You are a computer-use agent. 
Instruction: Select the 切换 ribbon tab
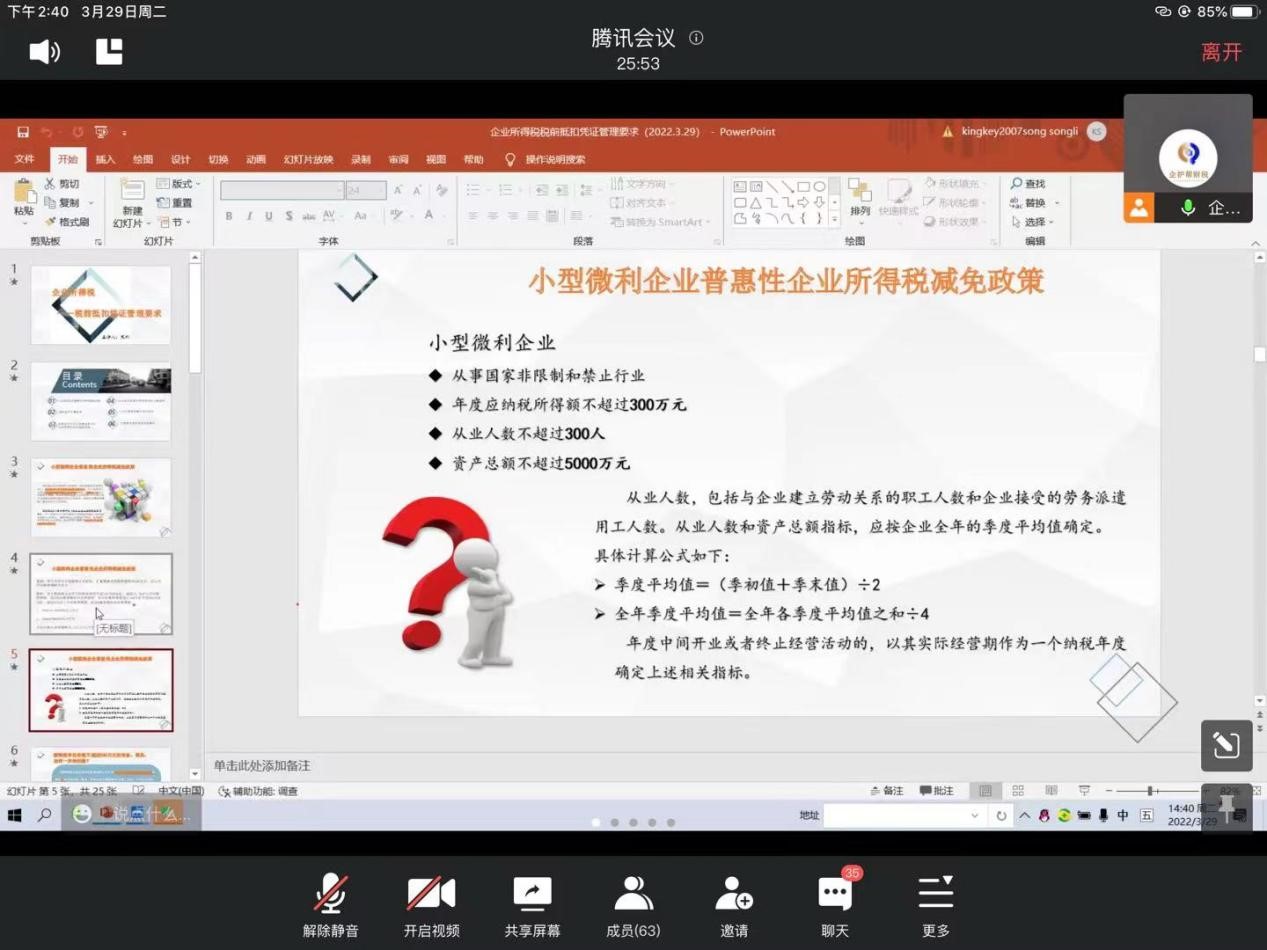pyautogui.click(x=218, y=159)
